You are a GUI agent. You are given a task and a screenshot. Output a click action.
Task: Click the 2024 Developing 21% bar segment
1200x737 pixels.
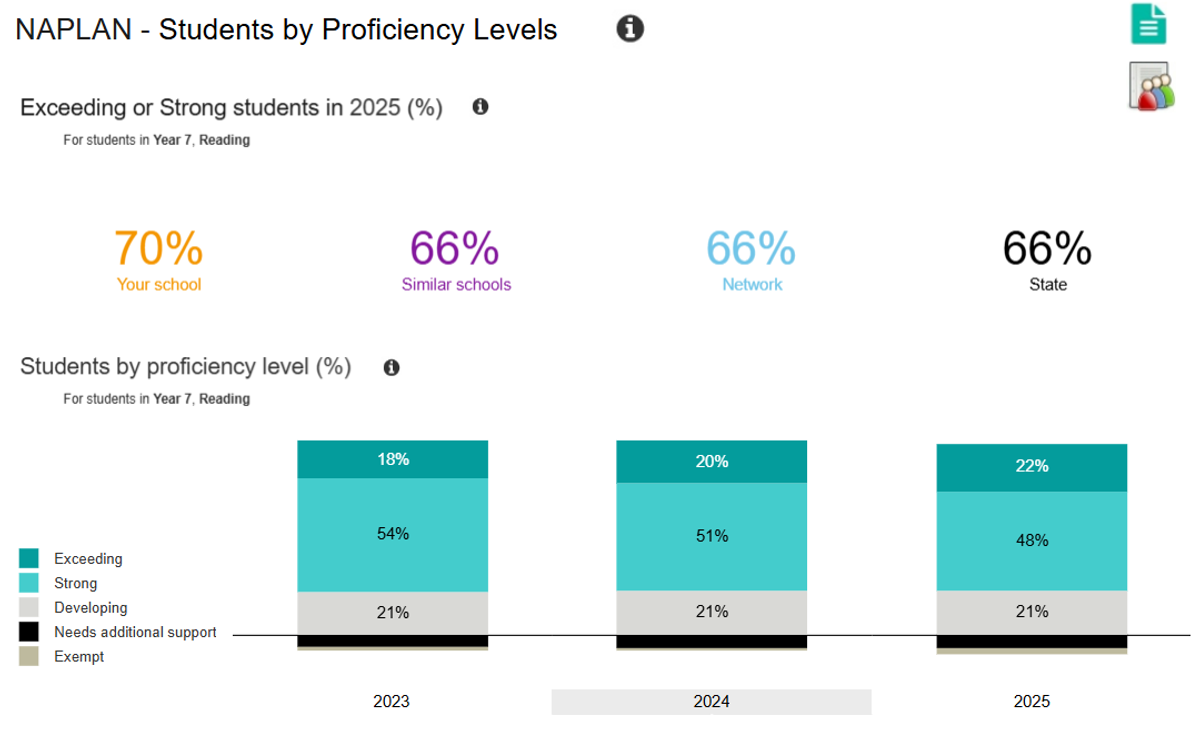pos(711,612)
